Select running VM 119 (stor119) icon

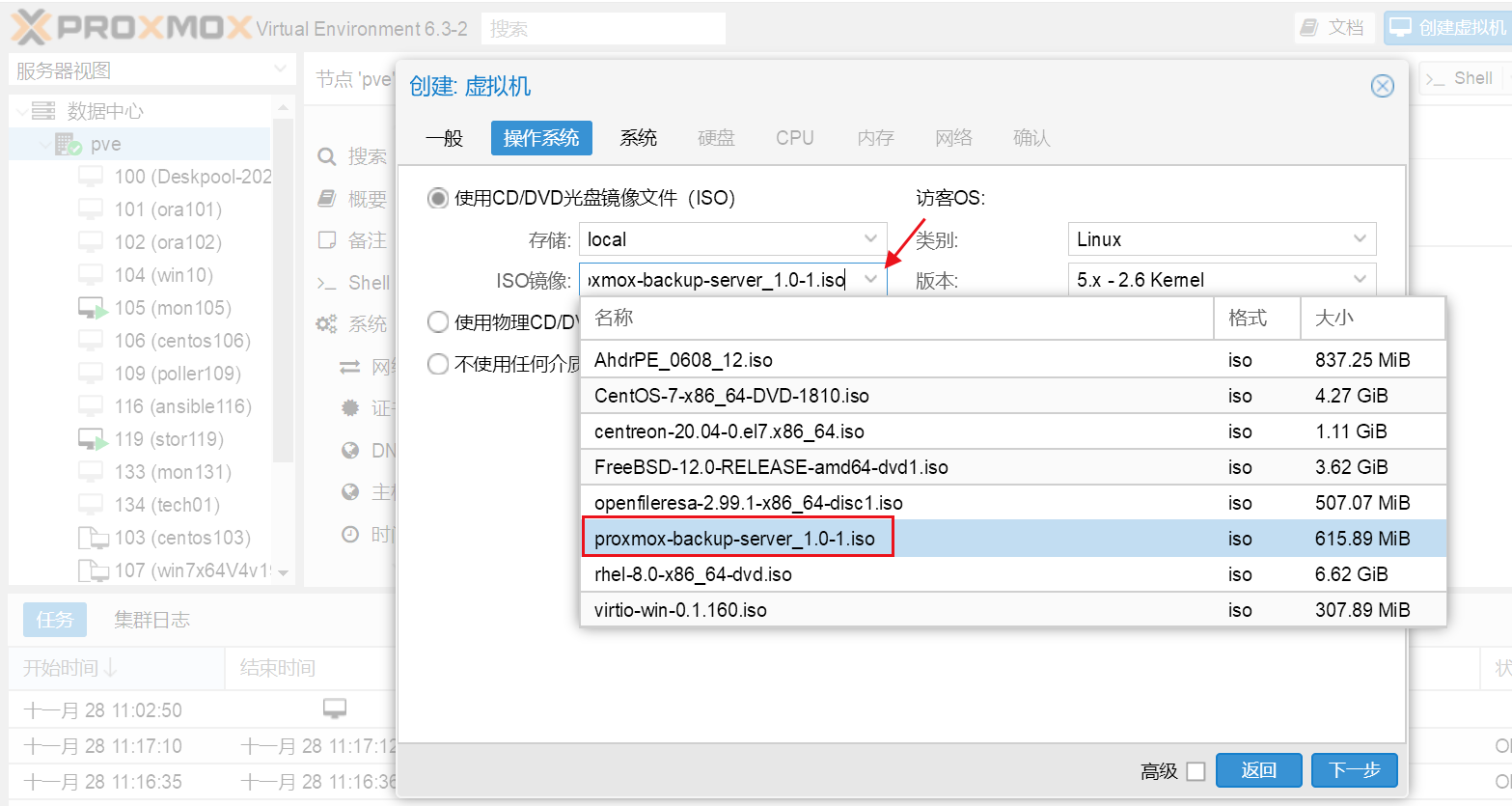93,439
